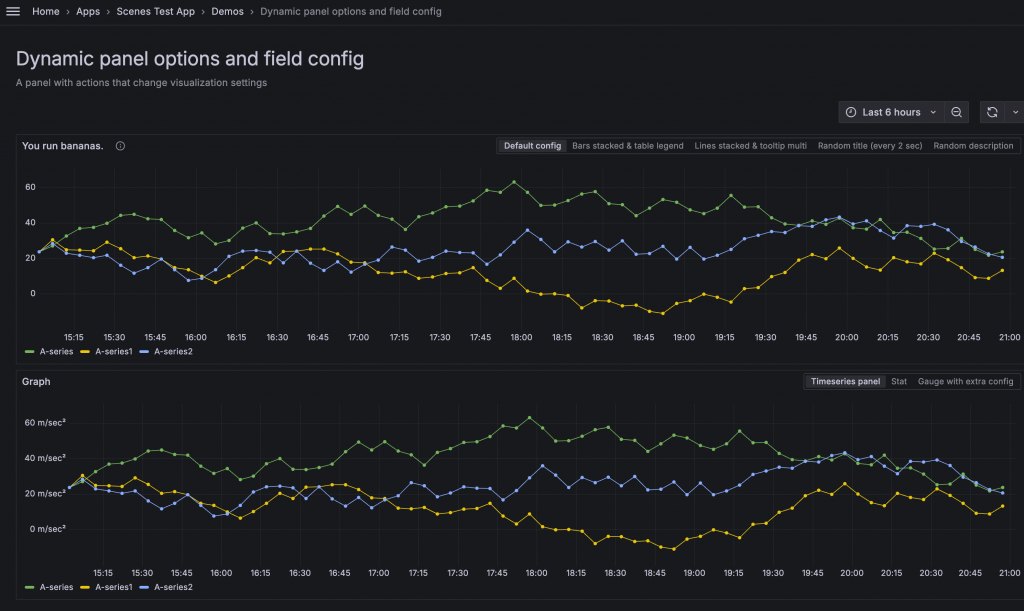Open the hamburger navigation menu
The image size is (1024, 611).
13,12
